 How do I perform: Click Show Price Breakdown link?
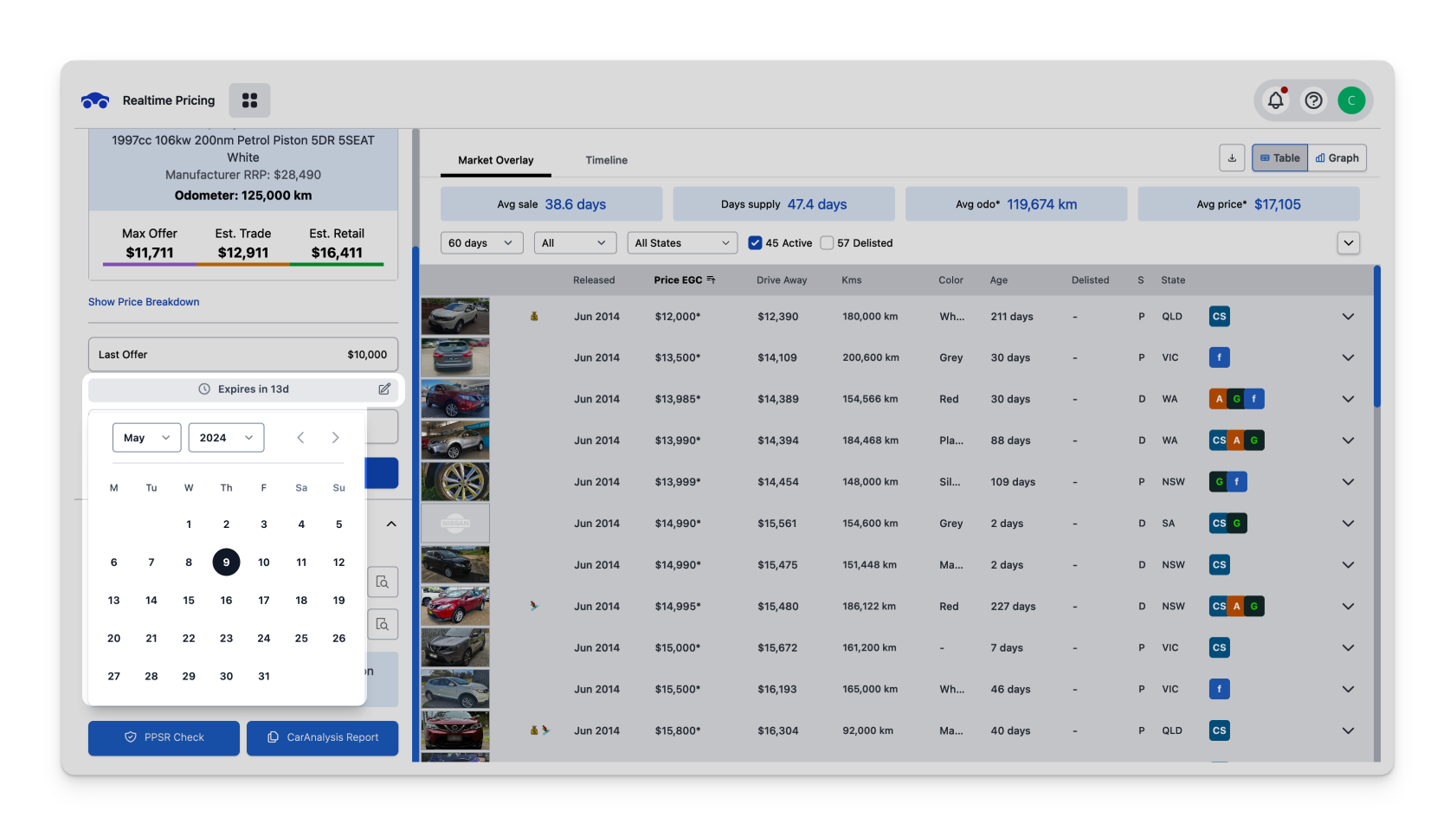pyautogui.click(x=144, y=302)
